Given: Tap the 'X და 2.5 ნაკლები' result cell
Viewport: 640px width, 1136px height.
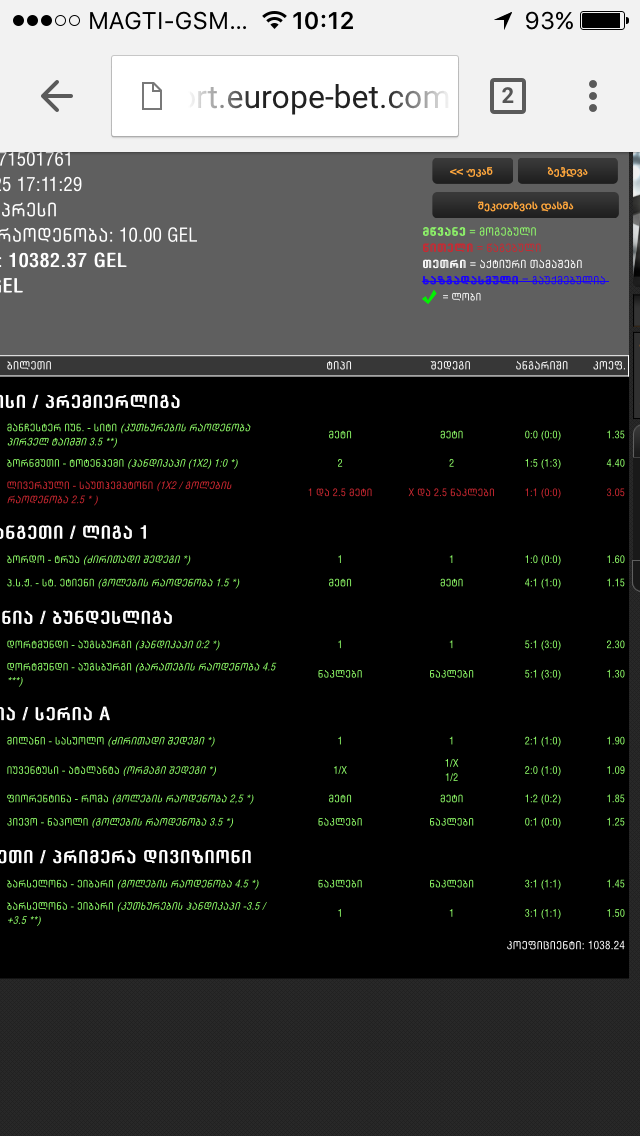Looking at the screenshot, I should [x=451, y=492].
